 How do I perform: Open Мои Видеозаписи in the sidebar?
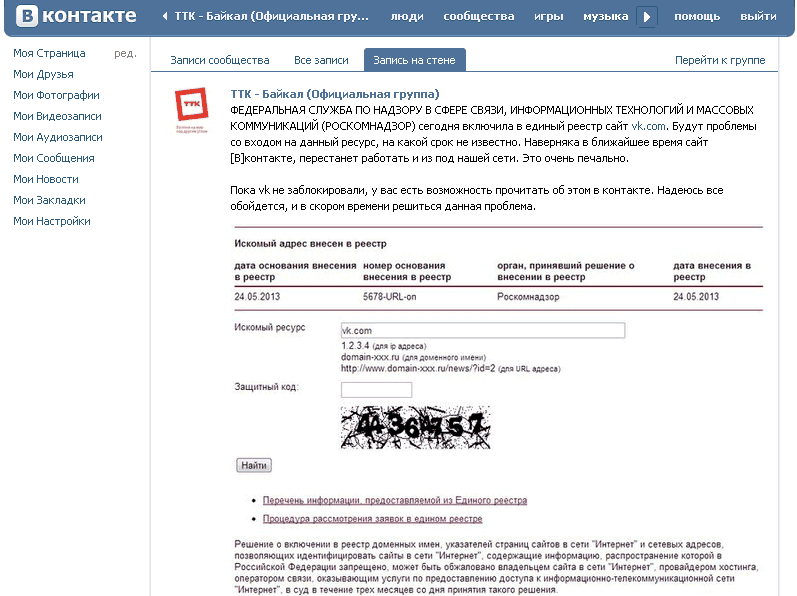(57, 116)
